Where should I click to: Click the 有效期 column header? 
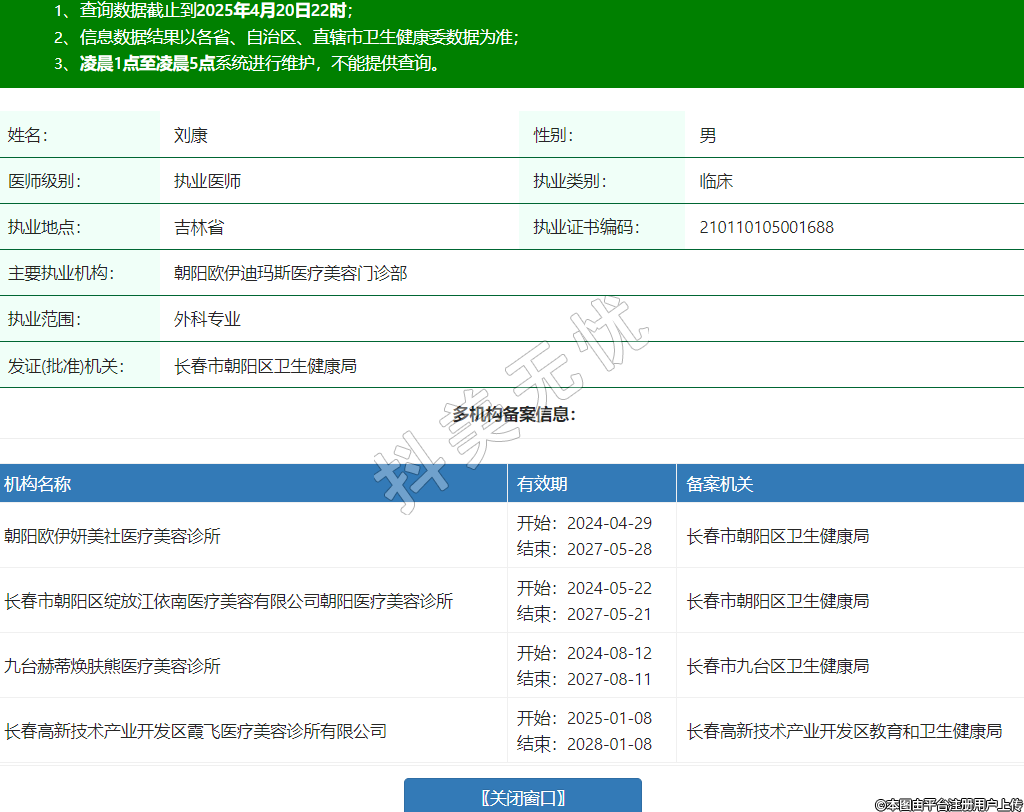click(542, 484)
